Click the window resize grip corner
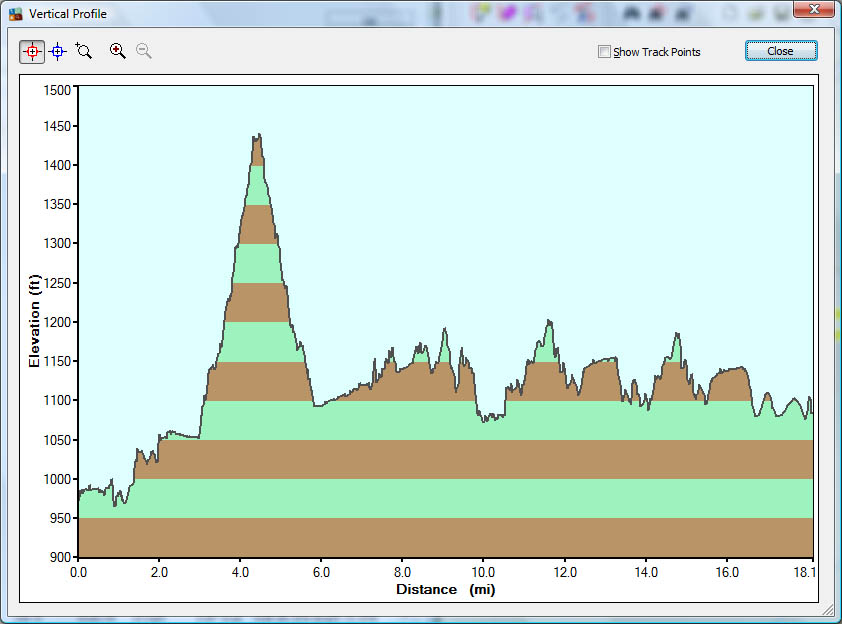The width and height of the screenshot is (842, 624). [827, 609]
